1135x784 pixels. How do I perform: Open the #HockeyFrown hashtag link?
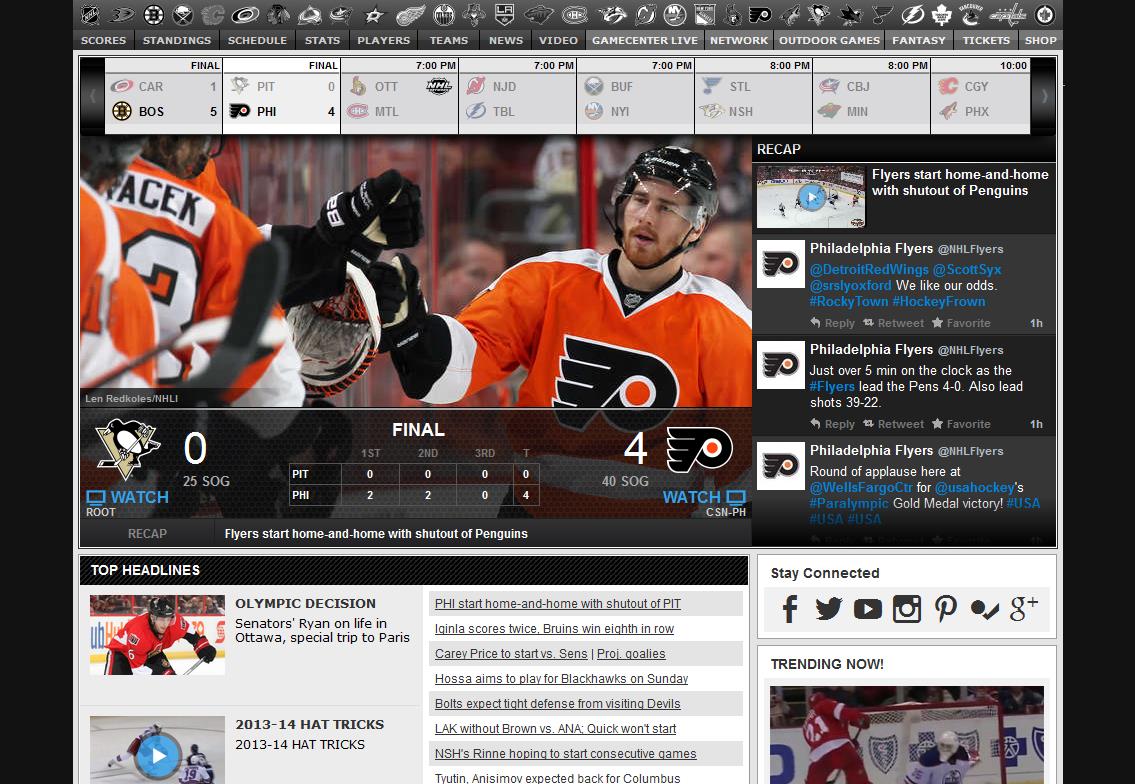[x=939, y=301]
